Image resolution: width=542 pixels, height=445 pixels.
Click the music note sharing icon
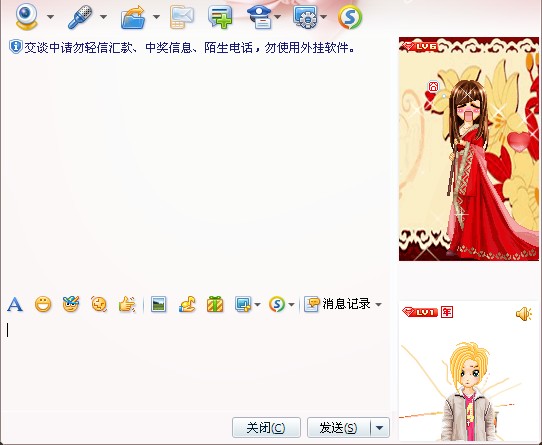click(x=187, y=305)
